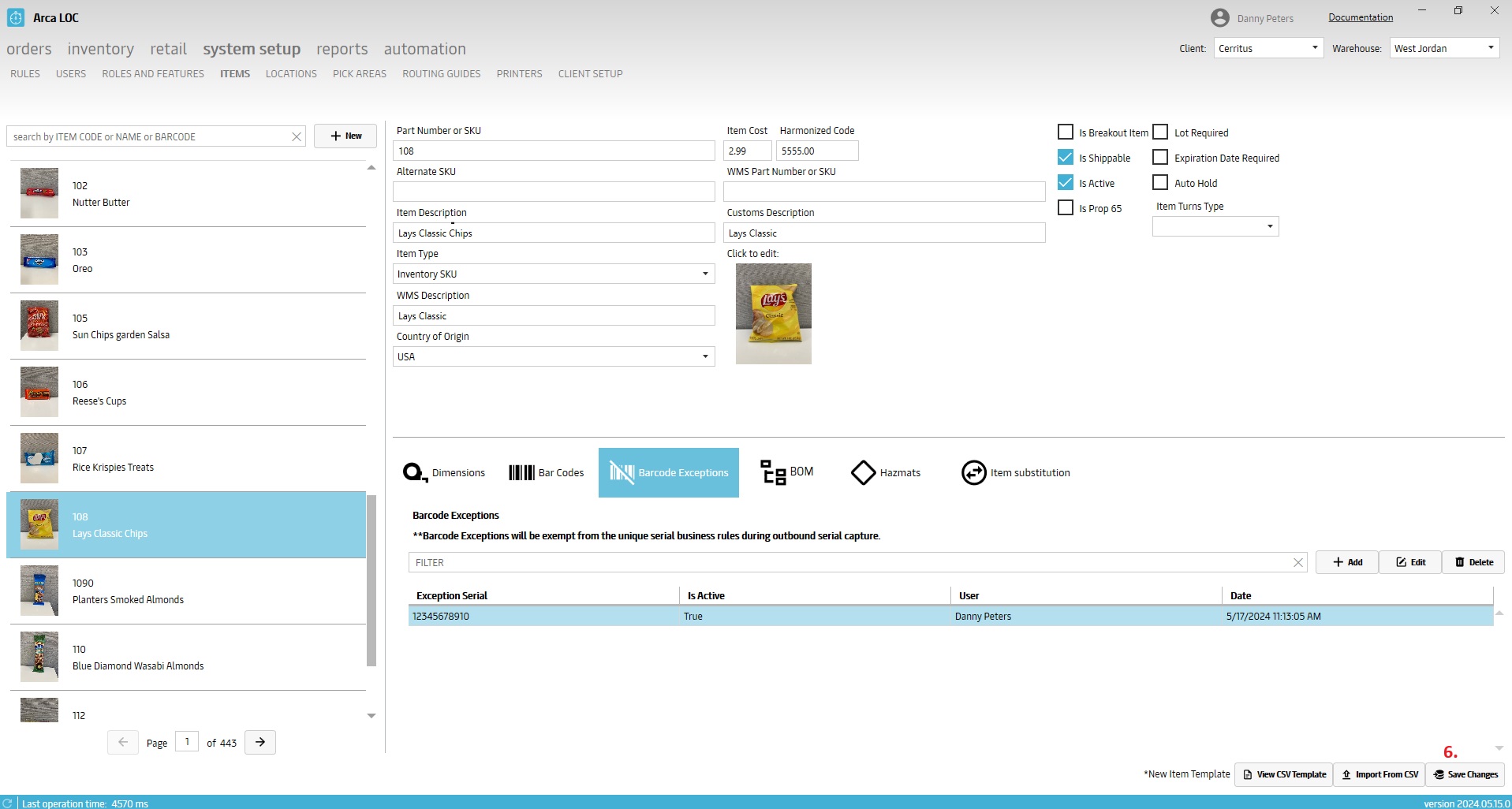The image size is (1512, 809).
Task: Select the Barcode Exceptions tab icon
Action: pyautogui.click(x=622, y=472)
